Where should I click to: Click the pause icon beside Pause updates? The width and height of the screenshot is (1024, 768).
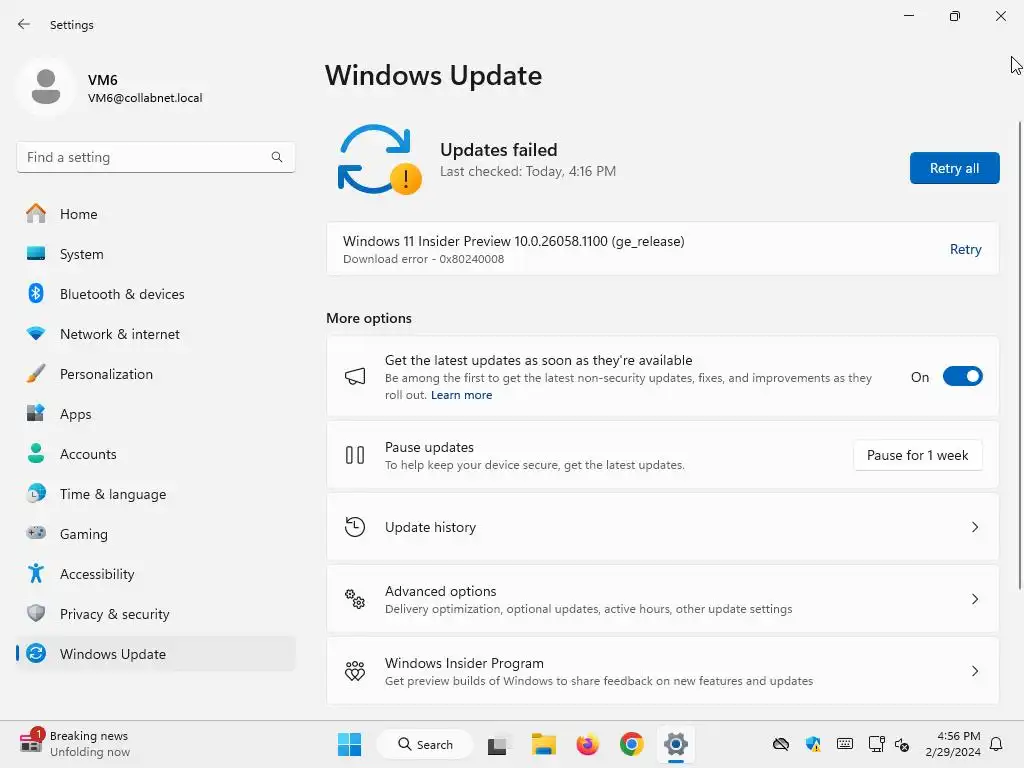355,455
